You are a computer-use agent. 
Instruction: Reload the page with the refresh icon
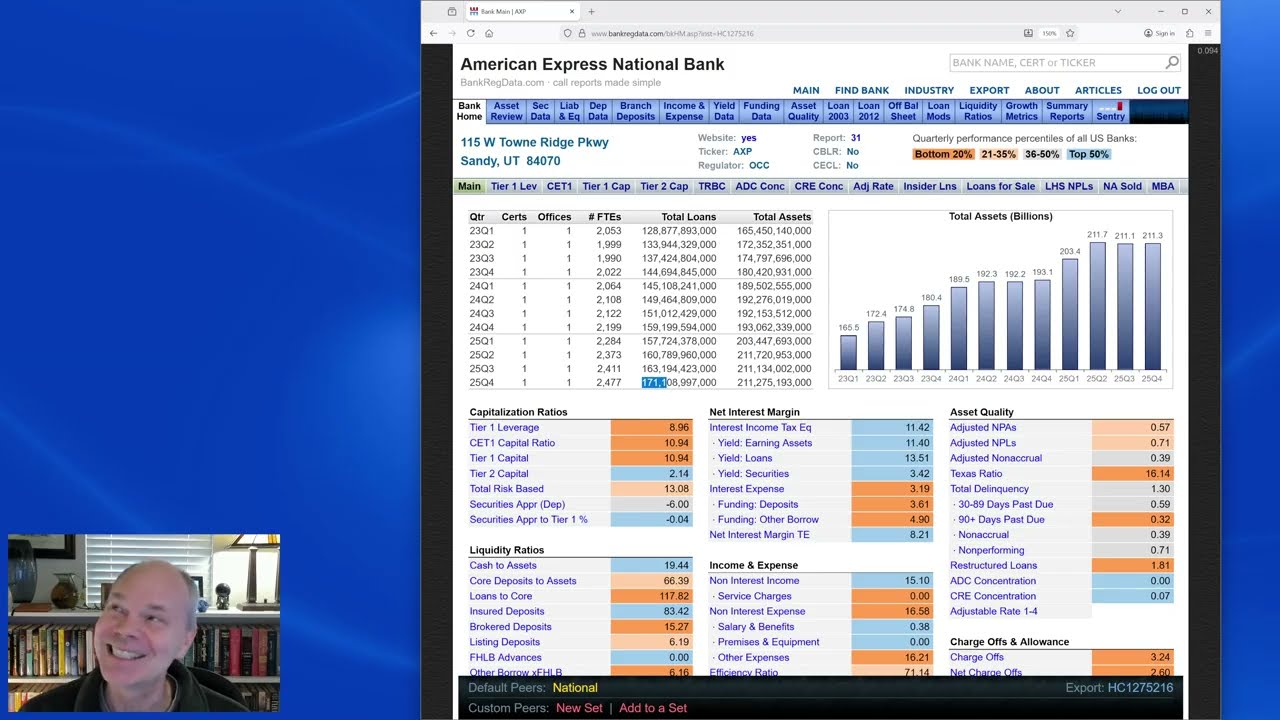pos(470,33)
